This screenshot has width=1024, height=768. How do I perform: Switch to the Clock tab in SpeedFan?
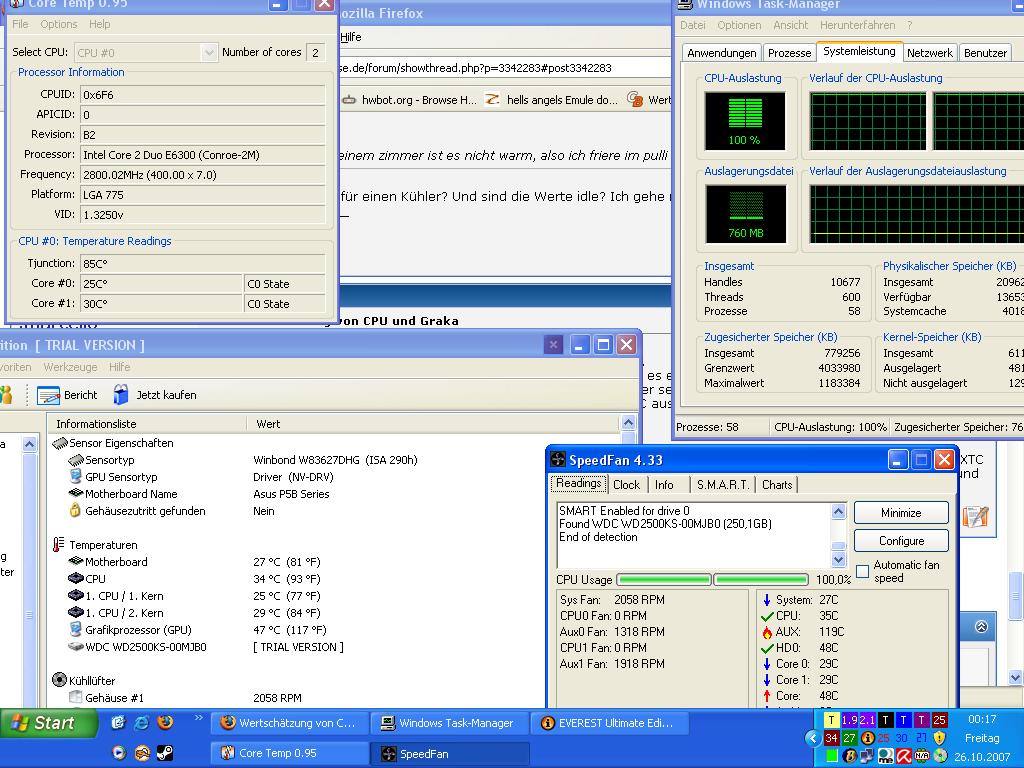tap(626, 485)
